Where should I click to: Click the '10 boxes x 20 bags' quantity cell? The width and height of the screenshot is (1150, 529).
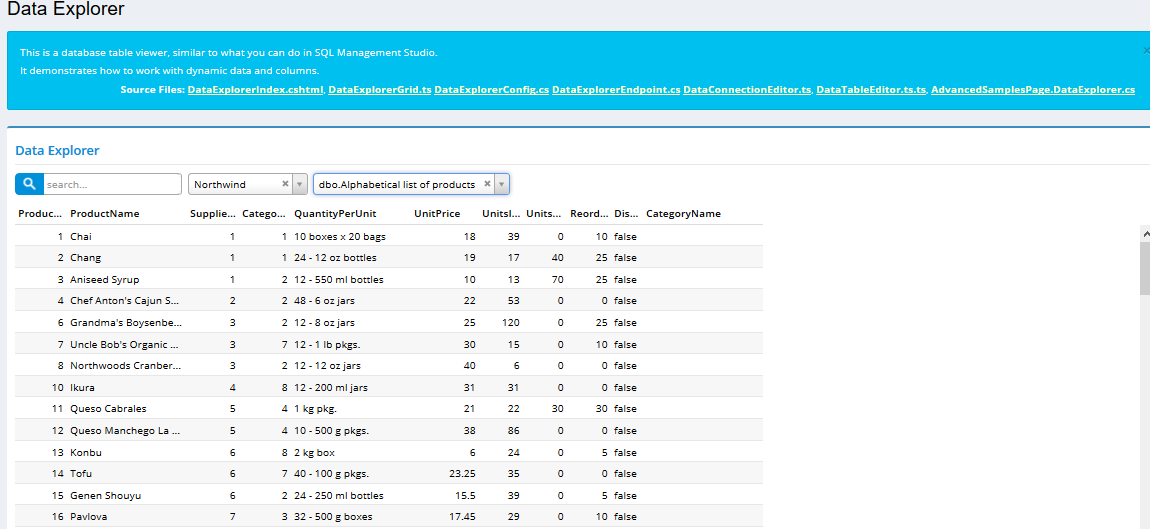(x=340, y=236)
